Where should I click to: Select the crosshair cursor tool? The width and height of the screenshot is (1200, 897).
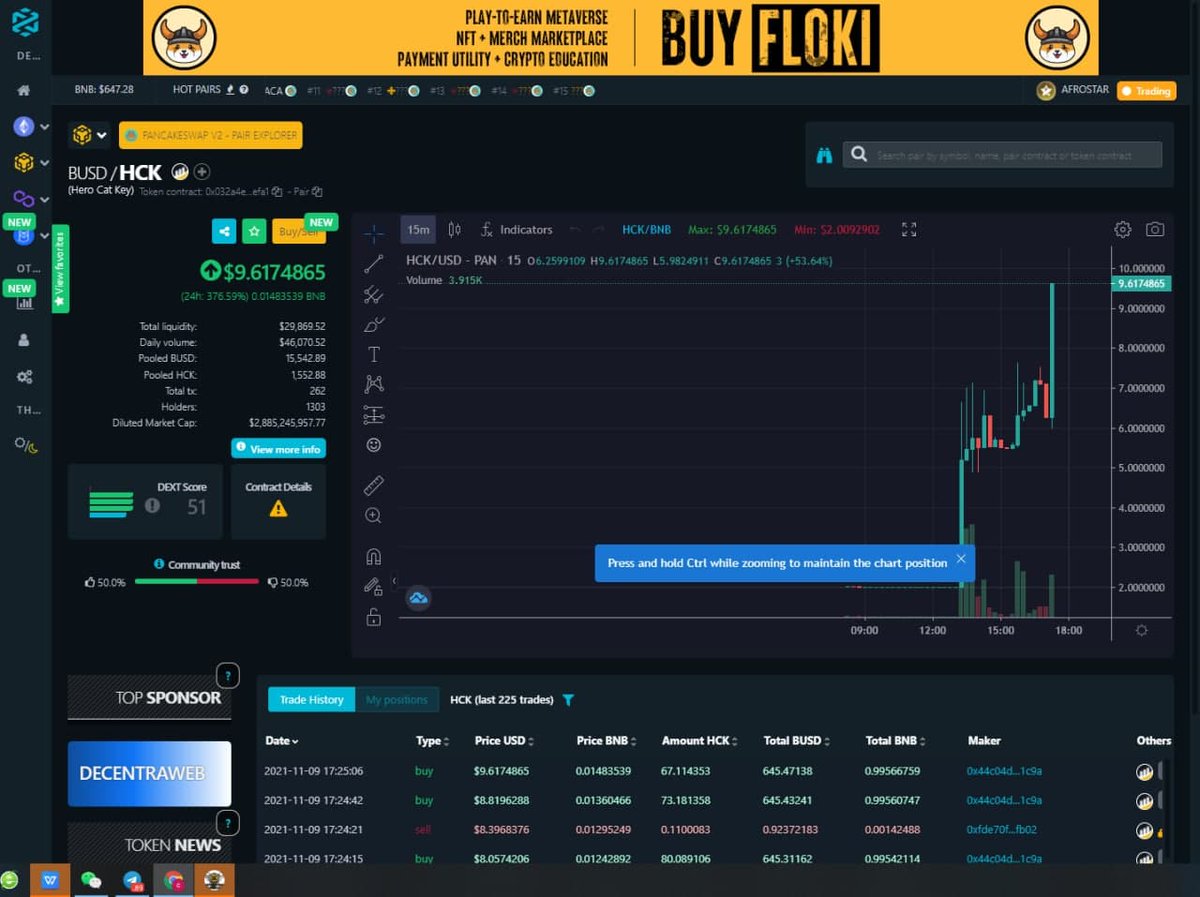pos(373,233)
